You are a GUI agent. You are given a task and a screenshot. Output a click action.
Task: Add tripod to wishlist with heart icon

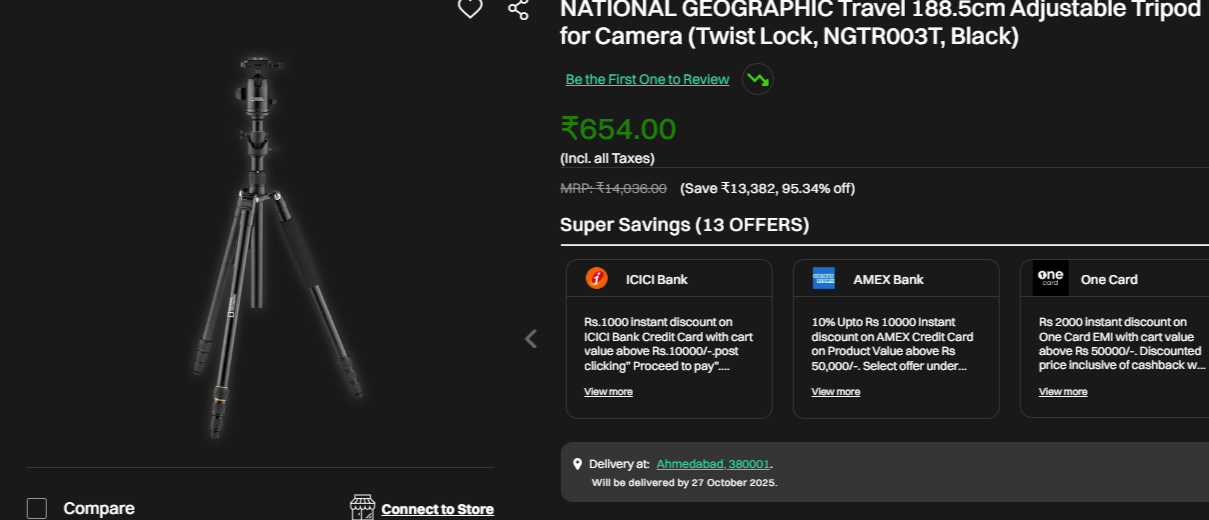[470, 9]
